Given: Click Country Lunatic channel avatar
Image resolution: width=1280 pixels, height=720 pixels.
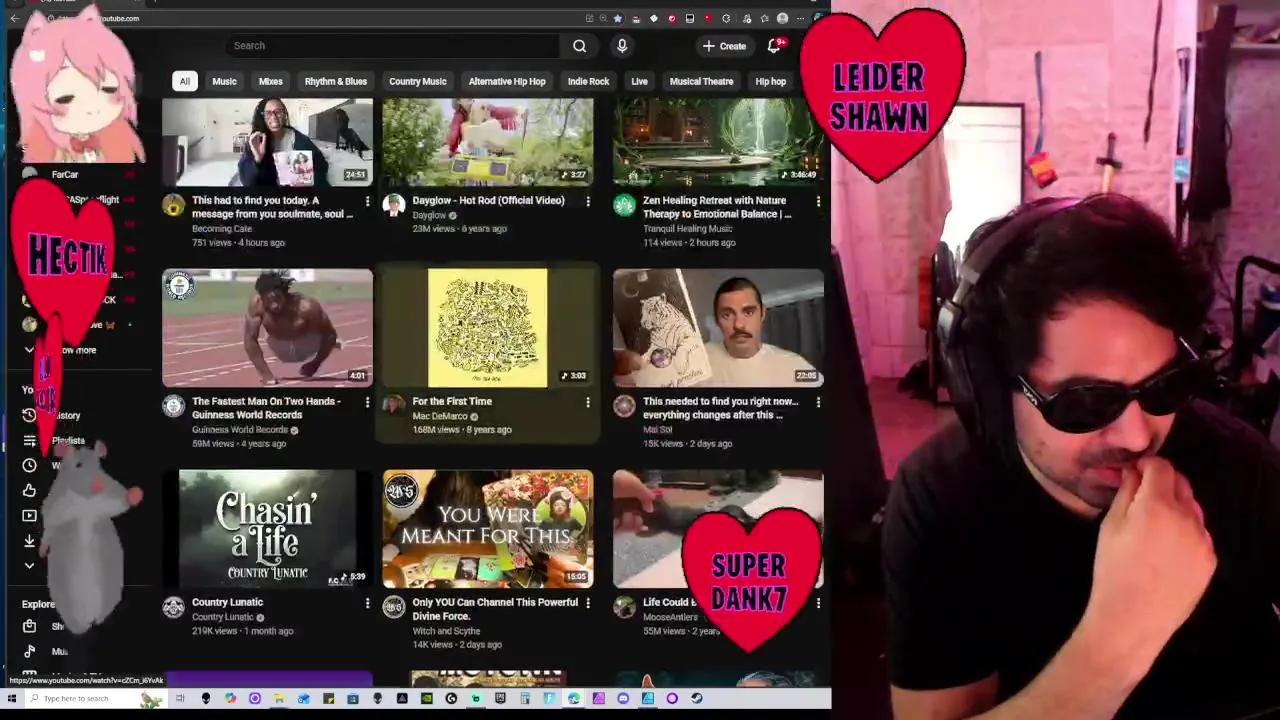Looking at the screenshot, I should click(174, 608).
